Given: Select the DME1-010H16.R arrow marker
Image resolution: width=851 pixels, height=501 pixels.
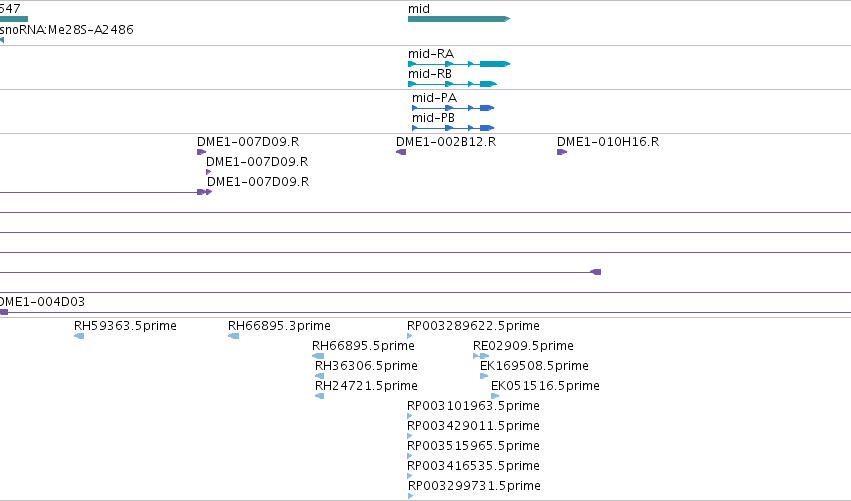Looking at the screenshot, I should (x=562, y=152).
